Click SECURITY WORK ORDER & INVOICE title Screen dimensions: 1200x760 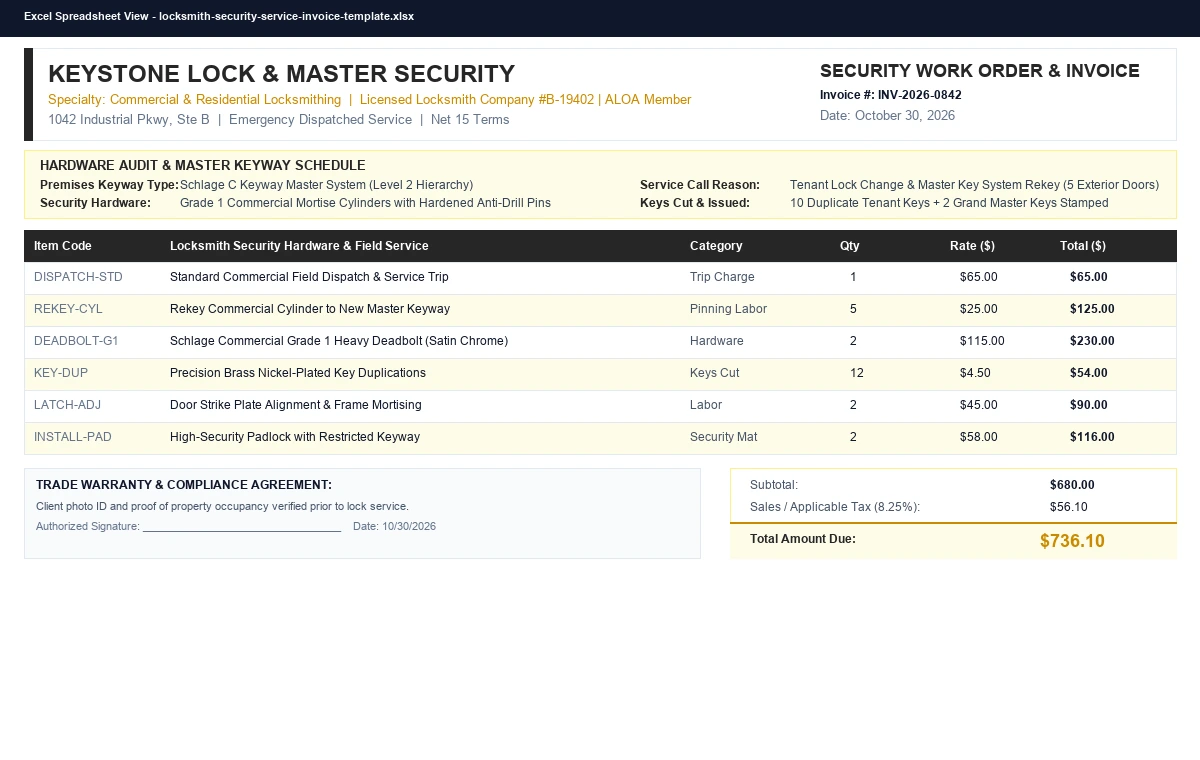[980, 71]
